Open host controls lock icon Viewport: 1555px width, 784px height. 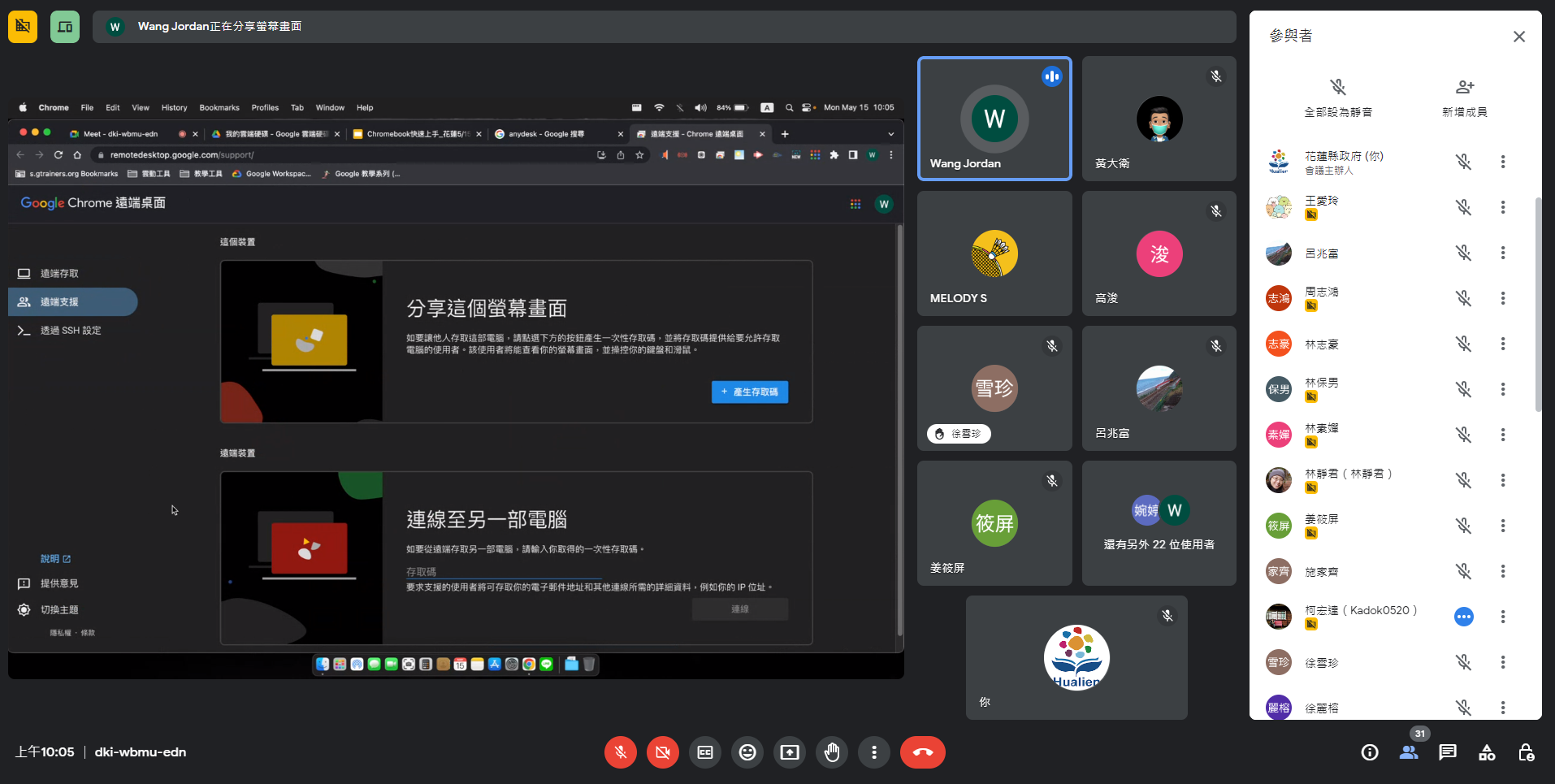pyautogui.click(x=1526, y=752)
